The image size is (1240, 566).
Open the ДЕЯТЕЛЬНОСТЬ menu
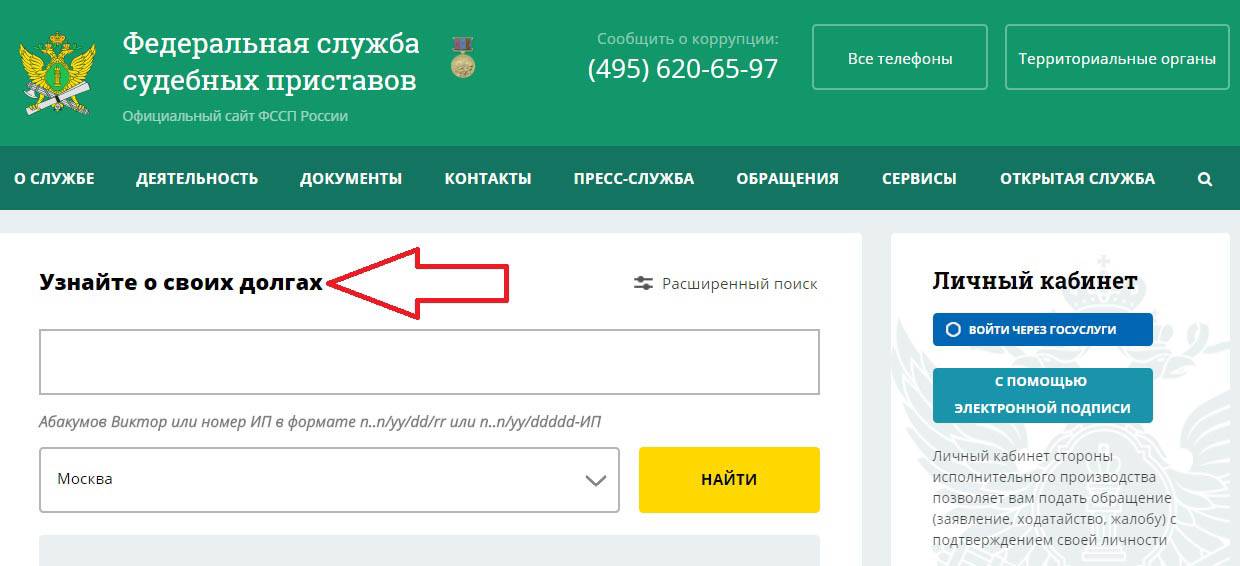[197, 179]
